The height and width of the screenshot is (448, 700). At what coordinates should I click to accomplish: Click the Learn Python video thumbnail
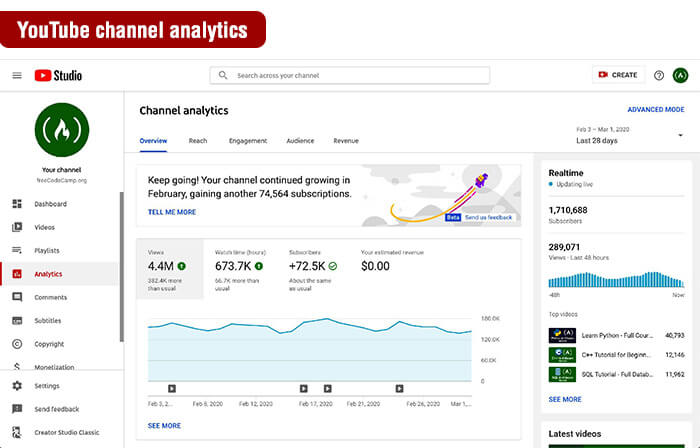[x=562, y=335]
